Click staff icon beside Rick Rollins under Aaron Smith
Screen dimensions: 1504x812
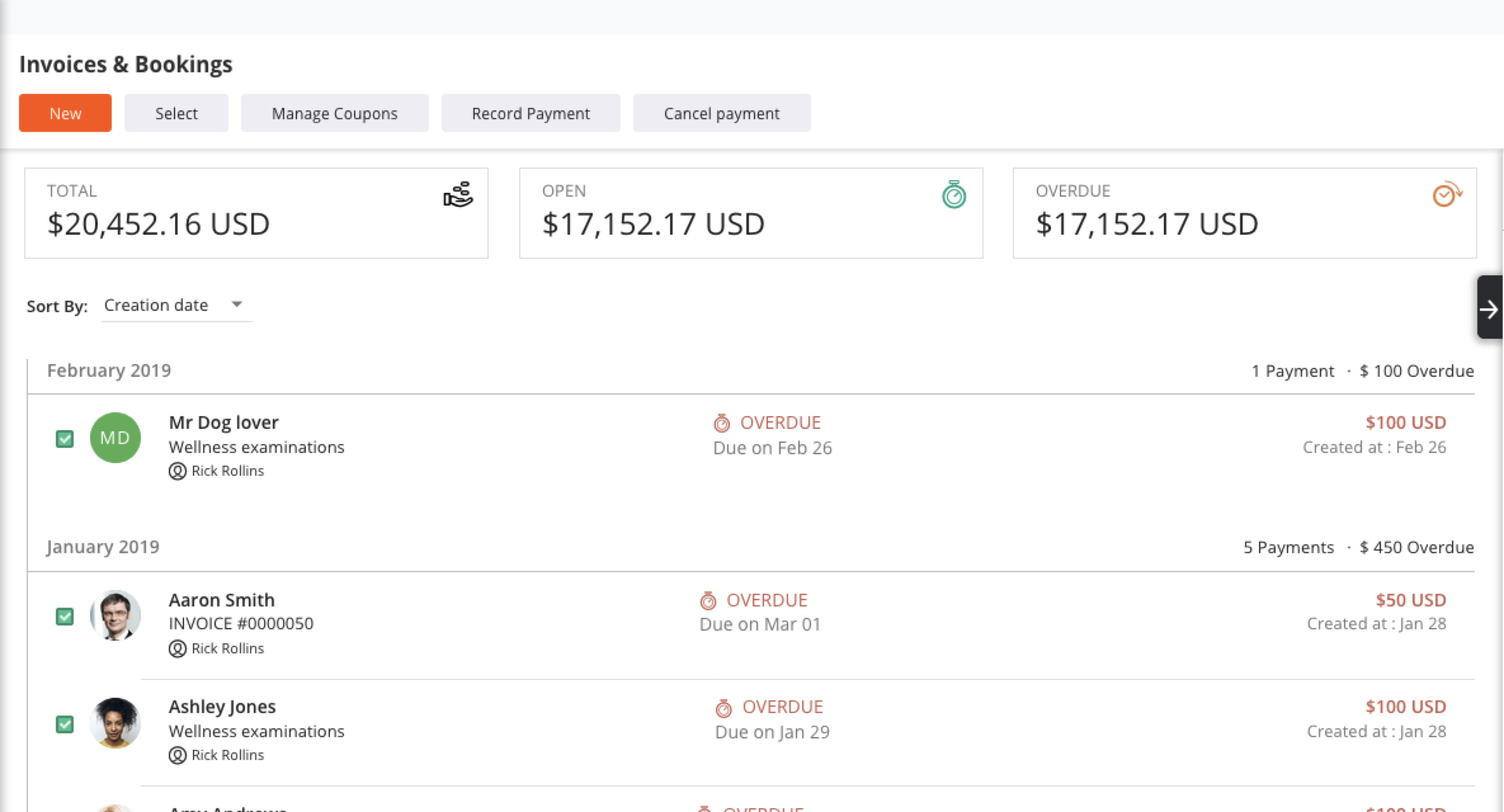tap(177, 648)
